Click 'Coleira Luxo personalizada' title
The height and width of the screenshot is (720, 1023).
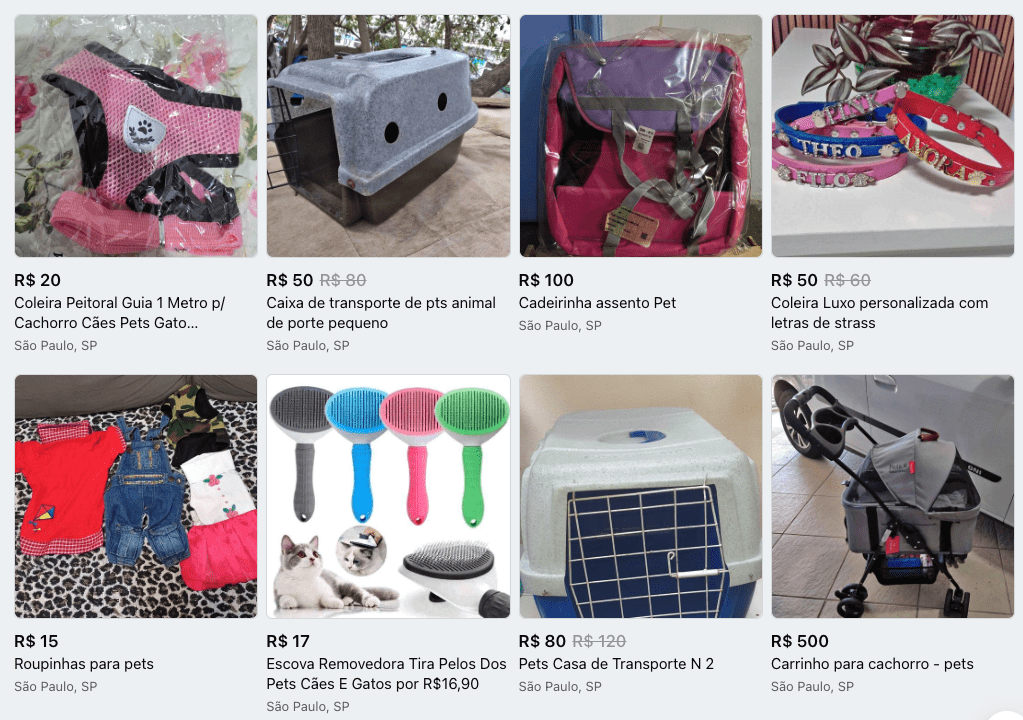[879, 313]
